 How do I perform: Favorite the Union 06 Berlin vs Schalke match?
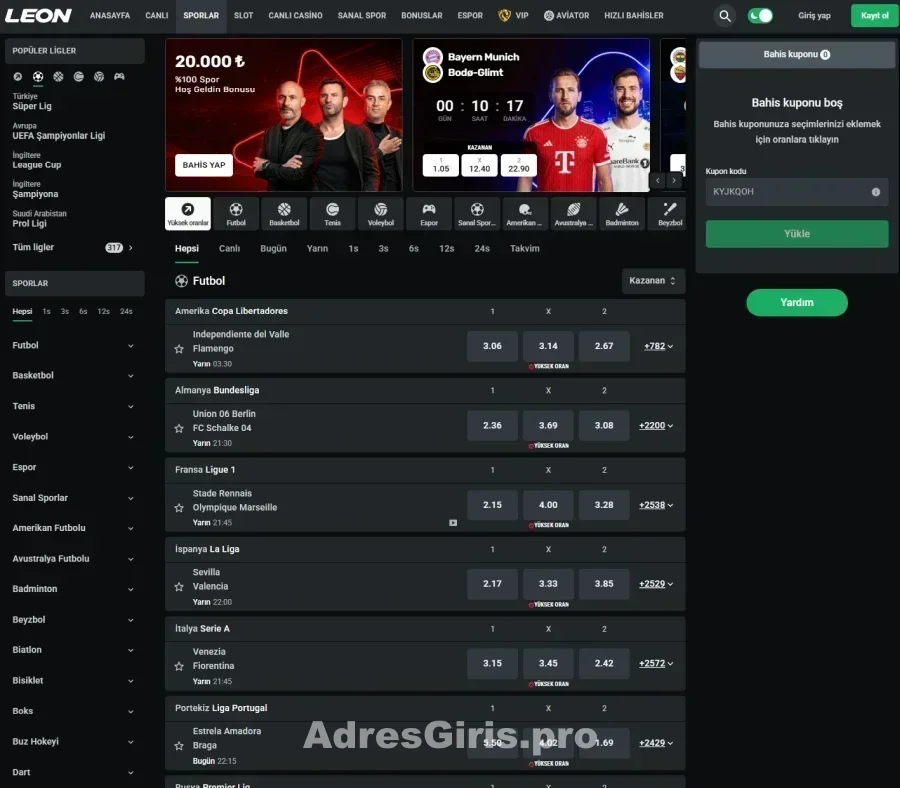click(179, 428)
